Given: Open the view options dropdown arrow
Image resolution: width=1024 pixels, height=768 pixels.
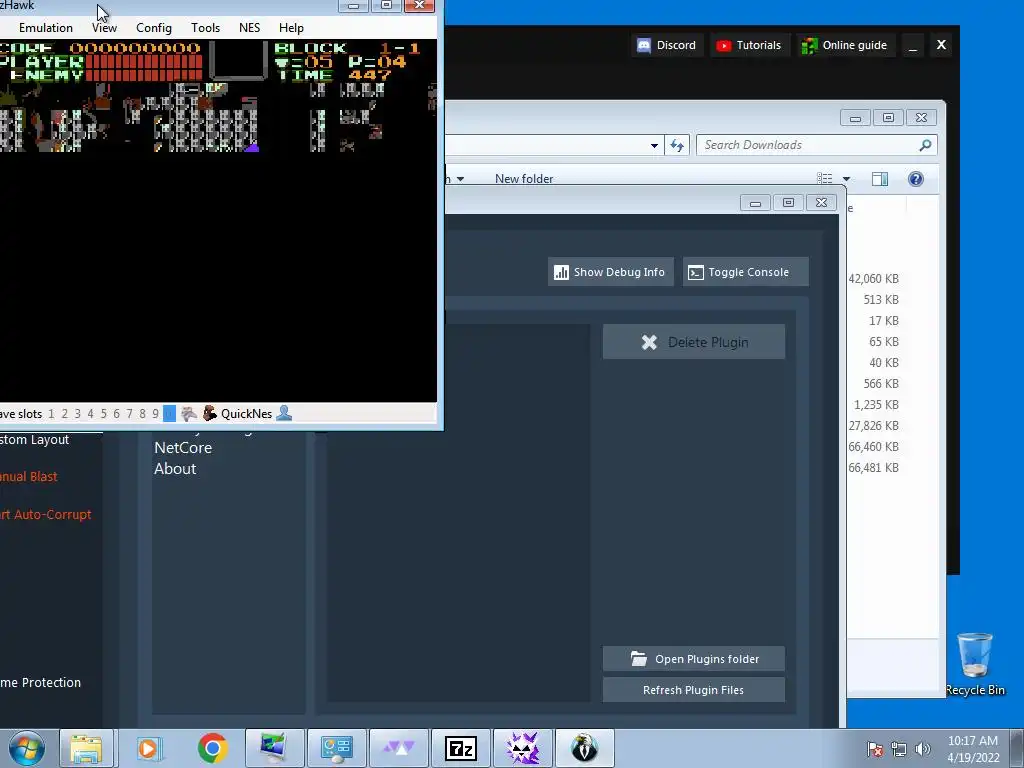Looking at the screenshot, I should click(x=846, y=179).
